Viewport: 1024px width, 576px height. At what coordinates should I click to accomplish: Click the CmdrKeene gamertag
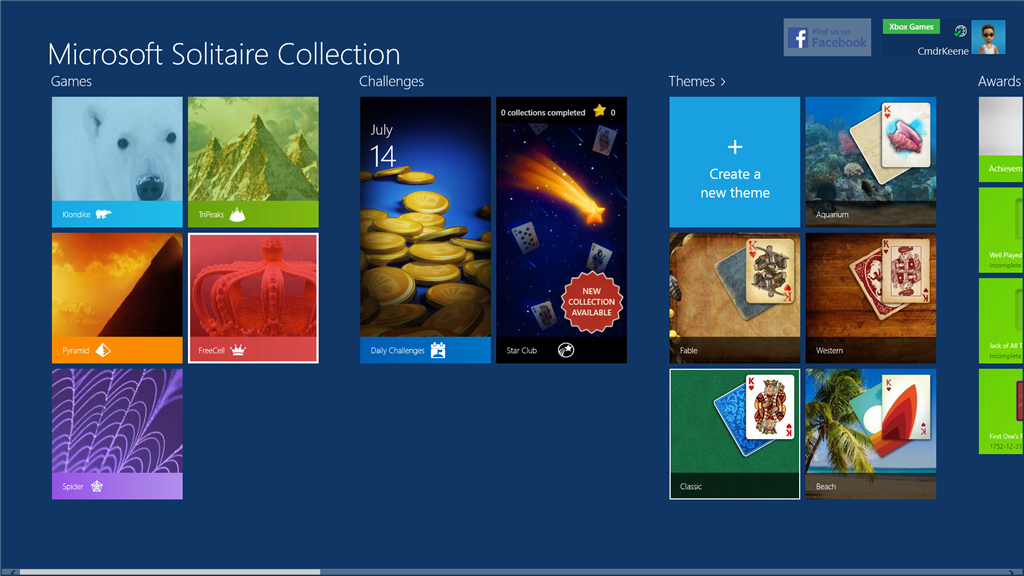point(943,51)
